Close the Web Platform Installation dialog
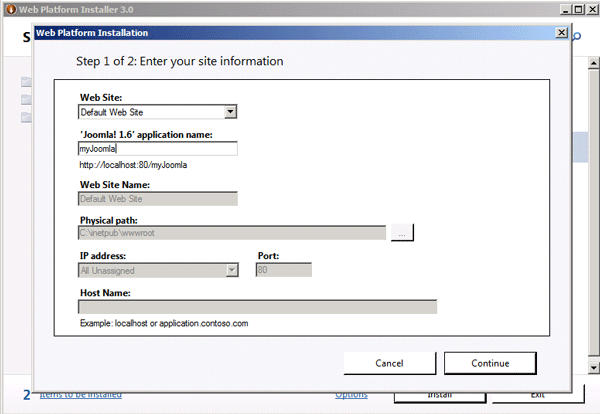600x414 pixels. pos(561,32)
